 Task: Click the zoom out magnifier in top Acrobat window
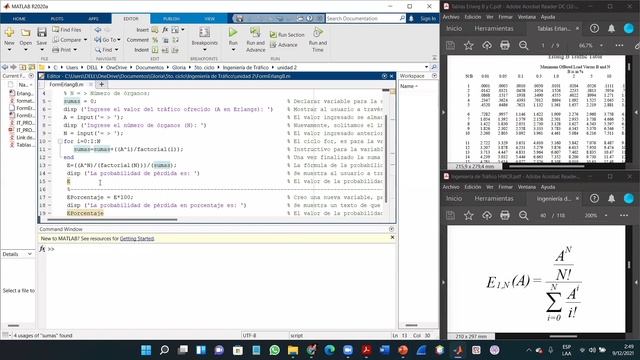pos(524,45)
